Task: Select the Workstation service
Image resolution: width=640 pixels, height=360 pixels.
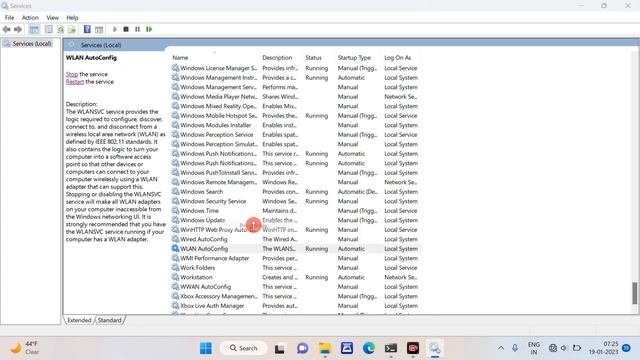Action: pos(296,277)
